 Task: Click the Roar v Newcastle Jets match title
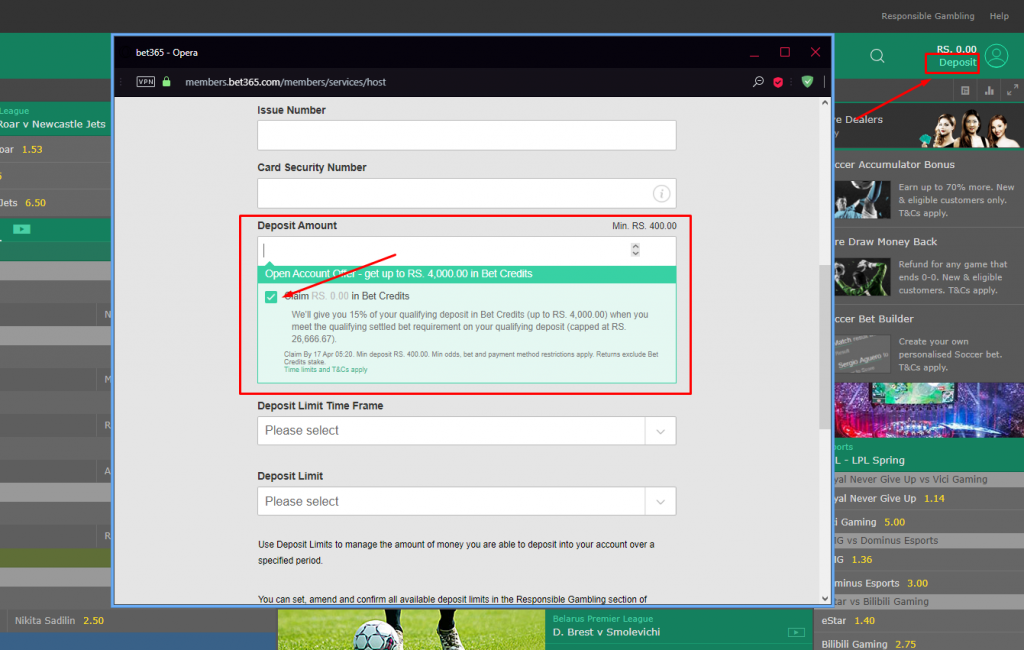point(52,124)
